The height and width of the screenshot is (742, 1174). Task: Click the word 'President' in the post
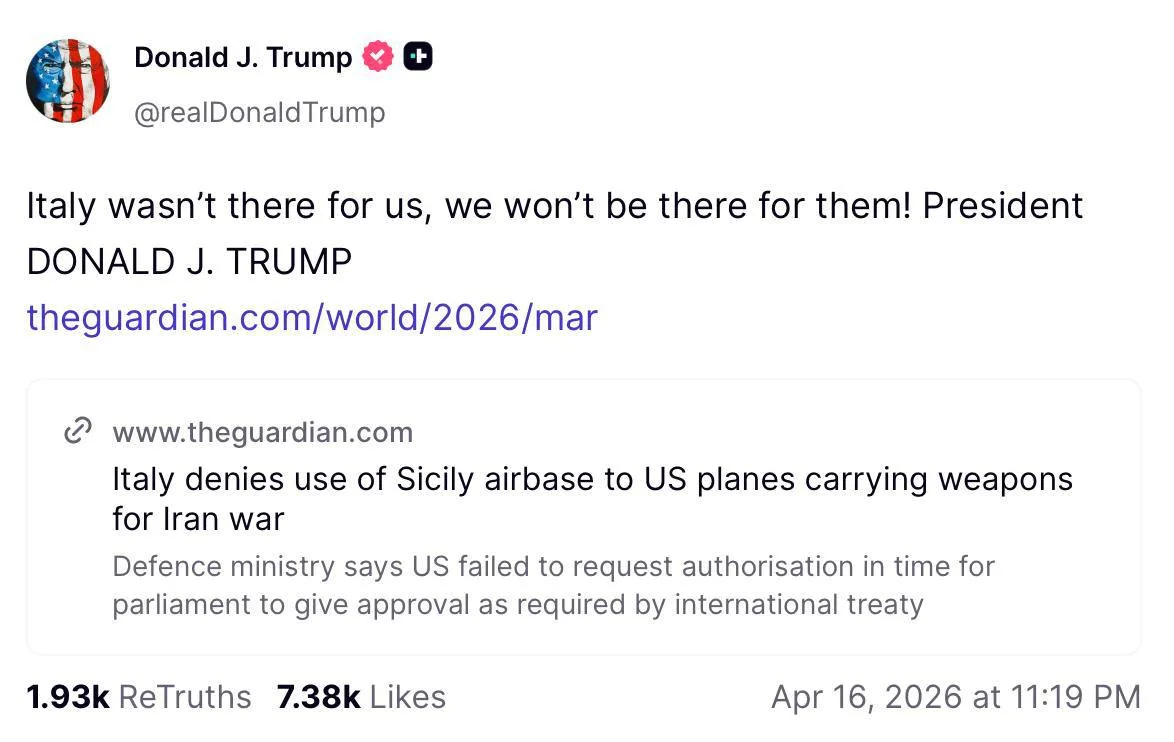1003,206
